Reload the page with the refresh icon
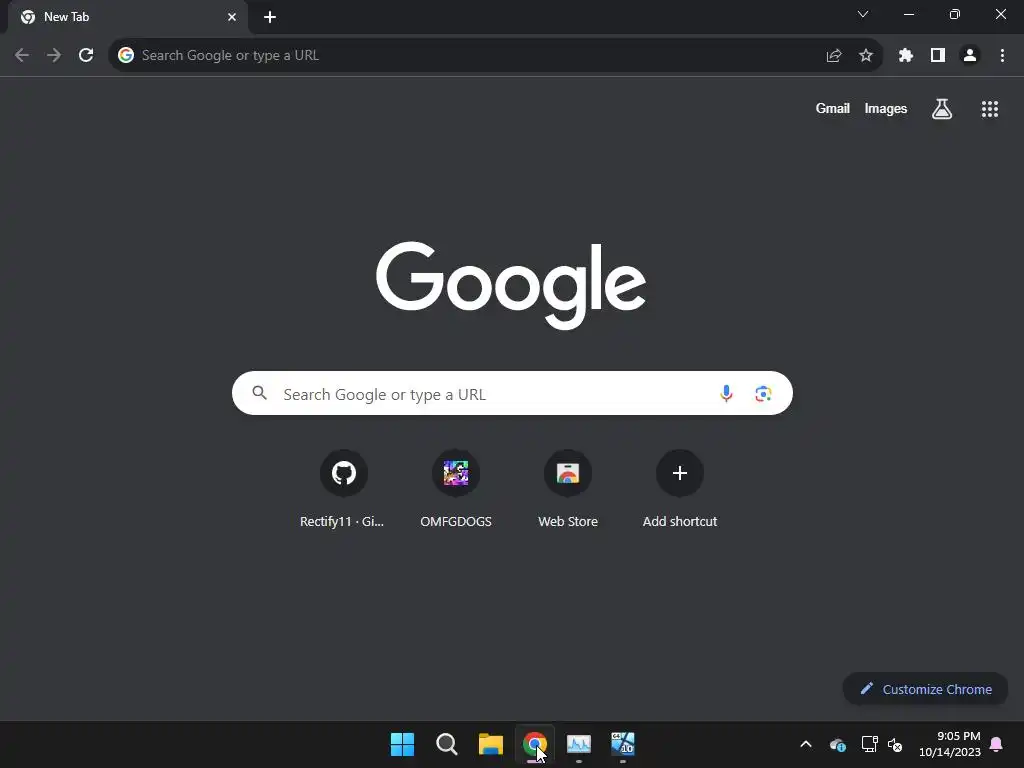The image size is (1024, 768). [x=86, y=56]
